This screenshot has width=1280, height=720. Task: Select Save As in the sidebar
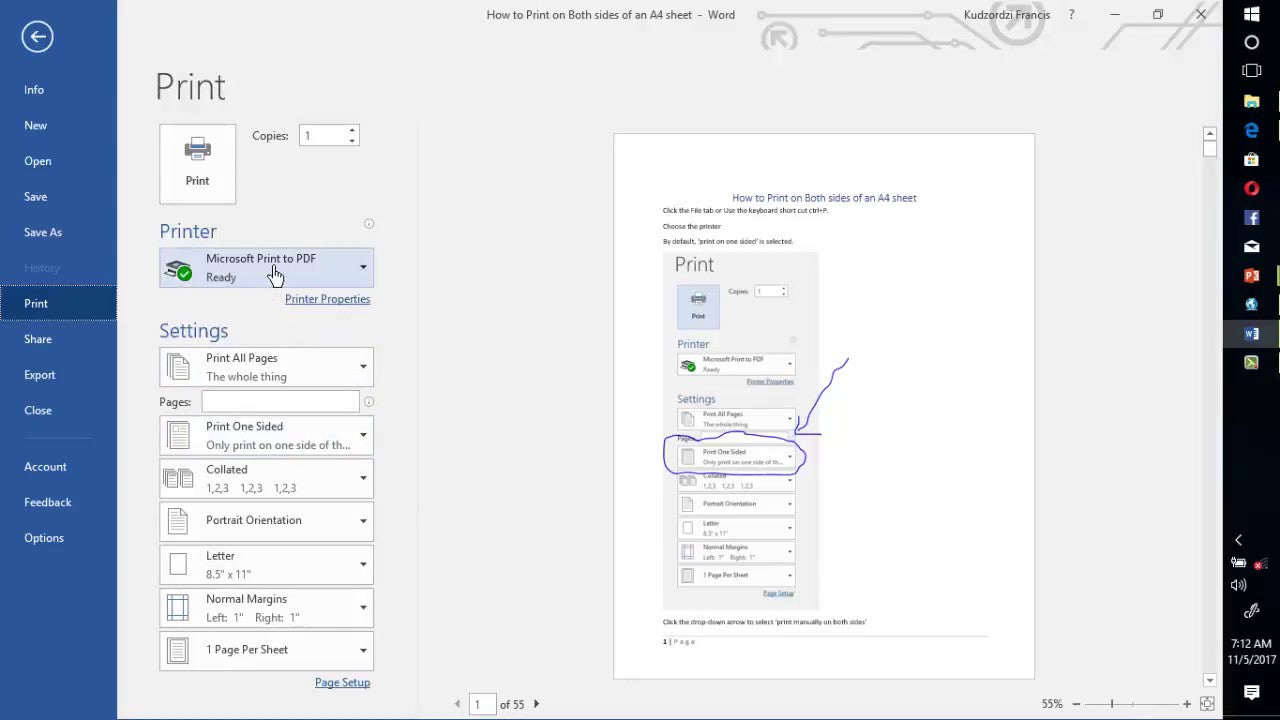click(43, 232)
